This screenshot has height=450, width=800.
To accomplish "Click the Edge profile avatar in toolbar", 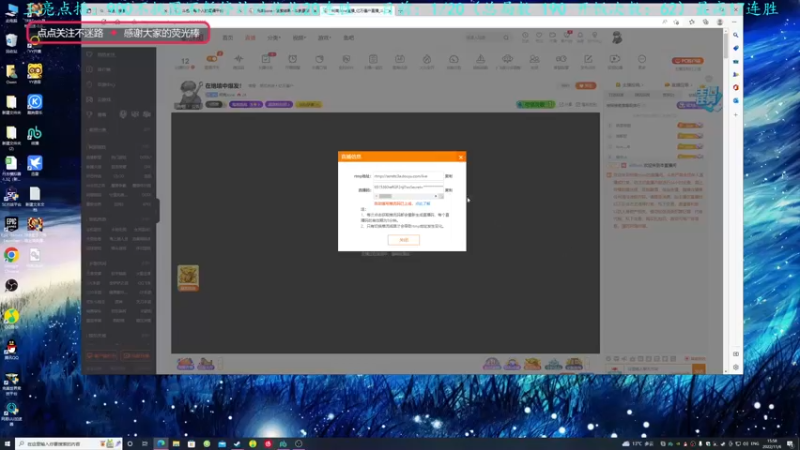I will pos(719,22).
